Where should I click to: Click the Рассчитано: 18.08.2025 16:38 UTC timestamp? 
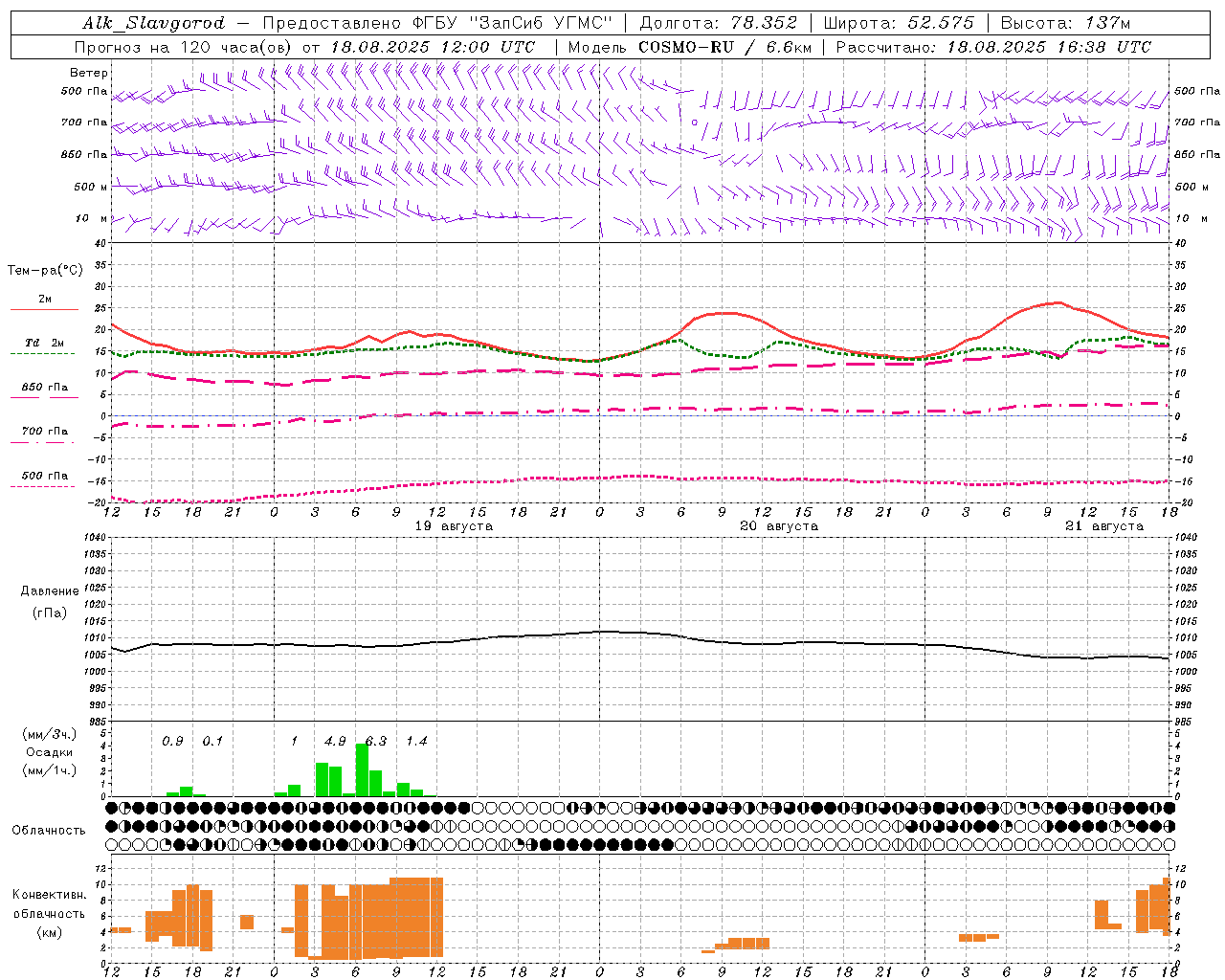pos(993,47)
